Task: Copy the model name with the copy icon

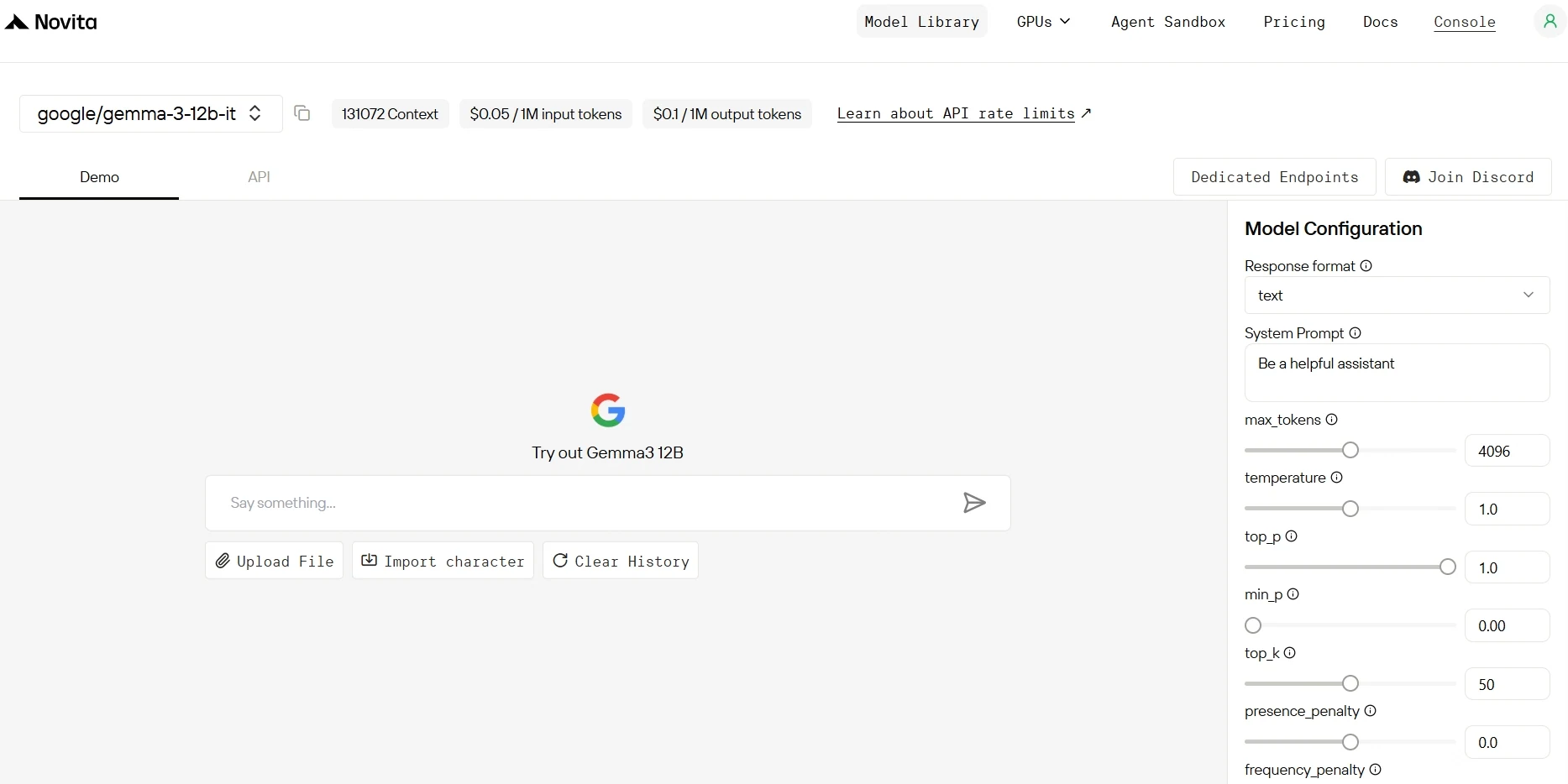Action: click(x=302, y=113)
